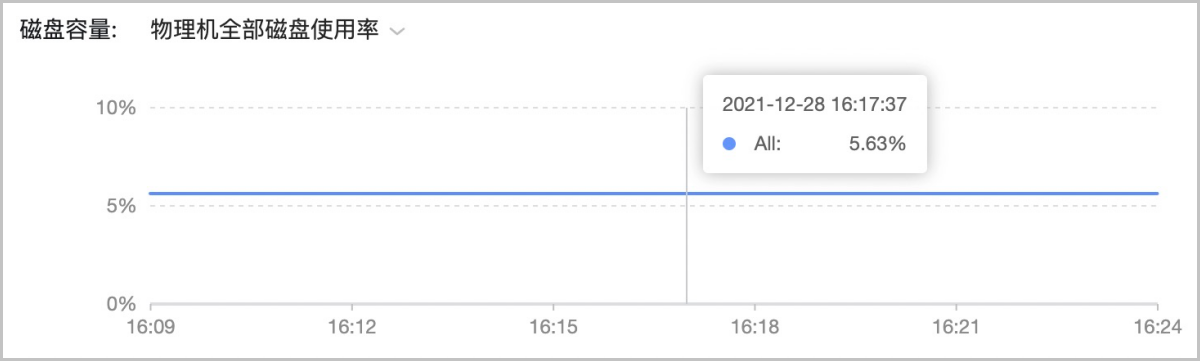
Task: Click the 0% label on the y-axis
Action: tap(120, 303)
